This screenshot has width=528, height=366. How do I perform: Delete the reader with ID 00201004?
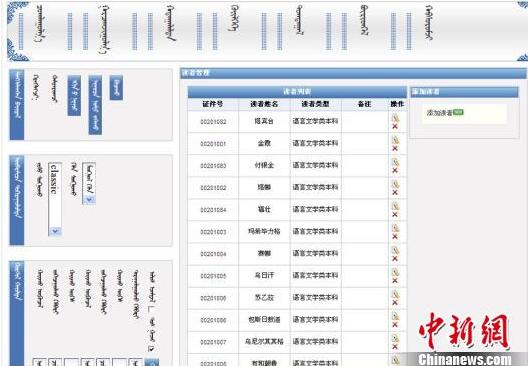[x=395, y=259]
